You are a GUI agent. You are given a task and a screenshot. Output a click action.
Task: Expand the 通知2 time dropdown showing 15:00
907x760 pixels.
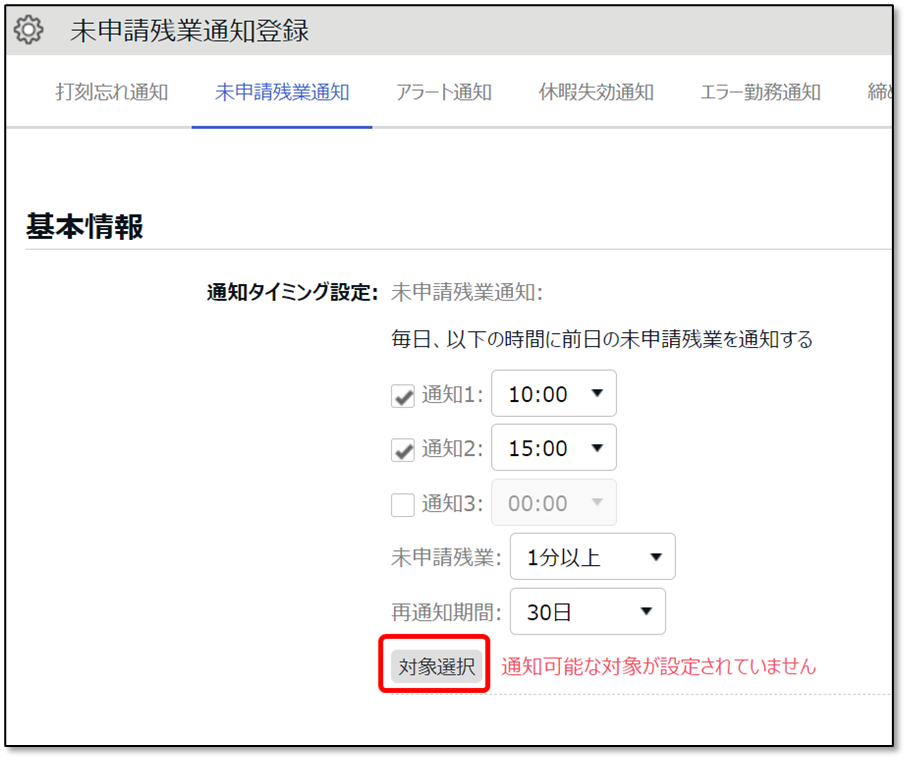click(554, 448)
